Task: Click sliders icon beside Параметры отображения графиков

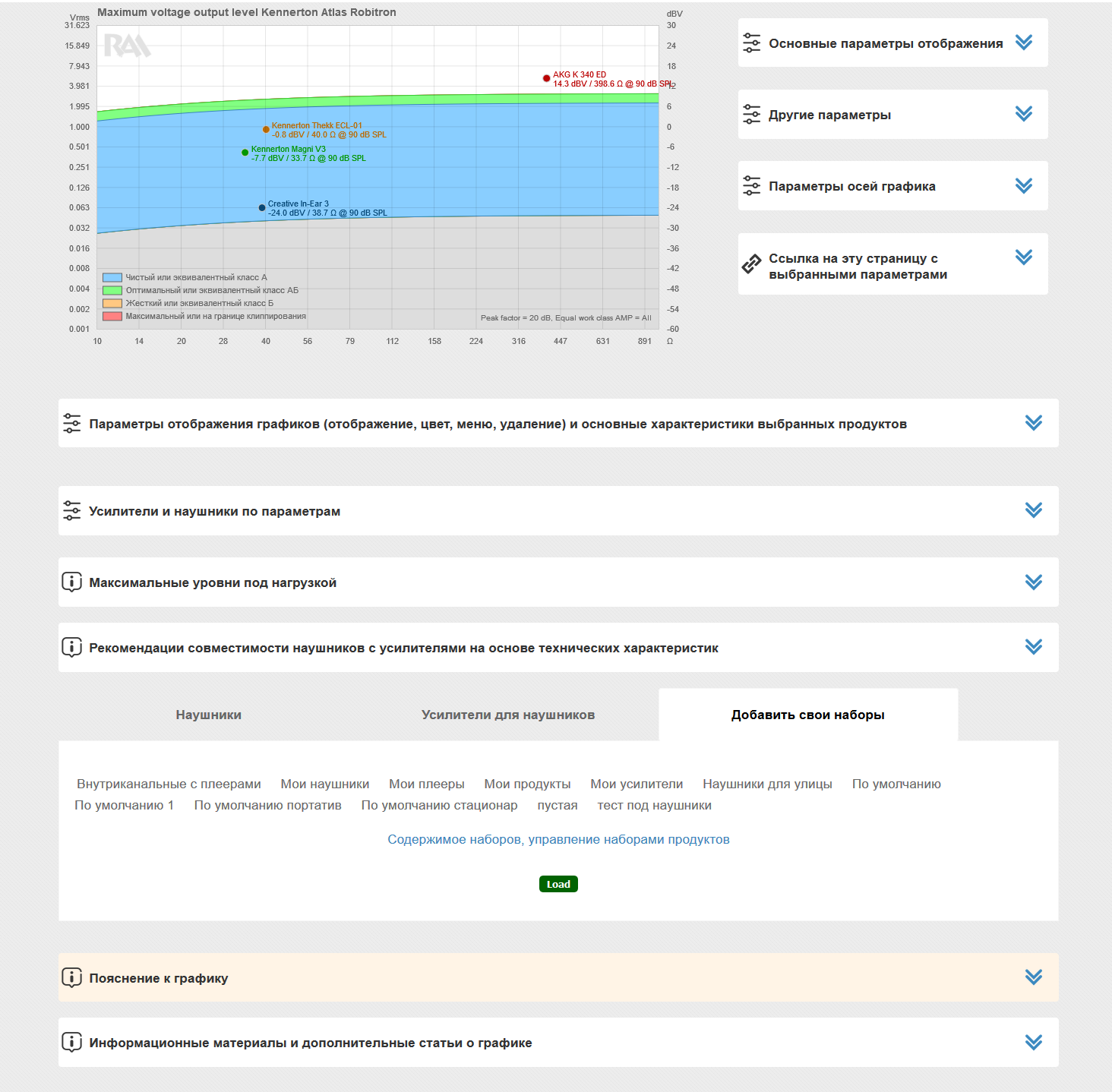Action: pyautogui.click(x=71, y=424)
